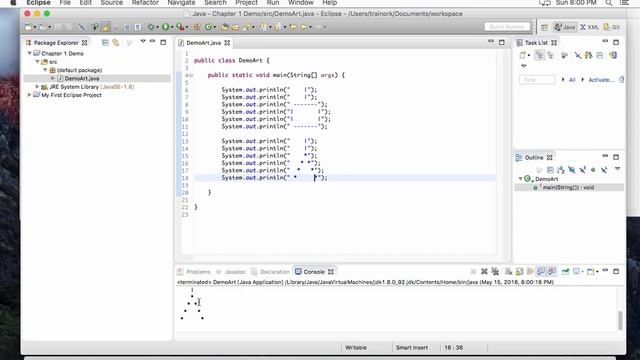Click the Pin Console icon
Screen dimensions: 640x360
565,271
